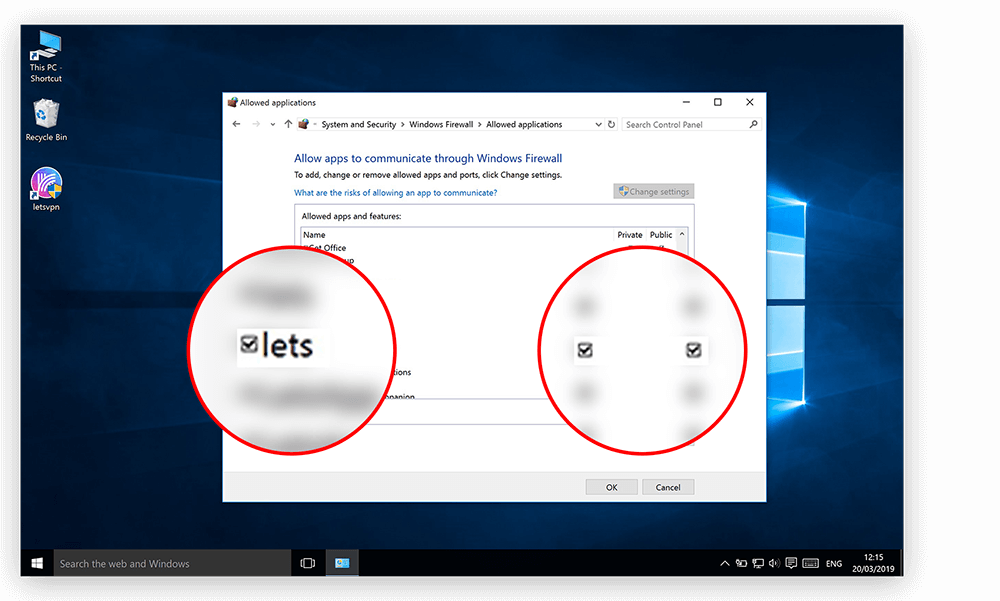1000x601 pixels.
Task: Open the recent locations dropdown arrow
Action: click(x=272, y=125)
